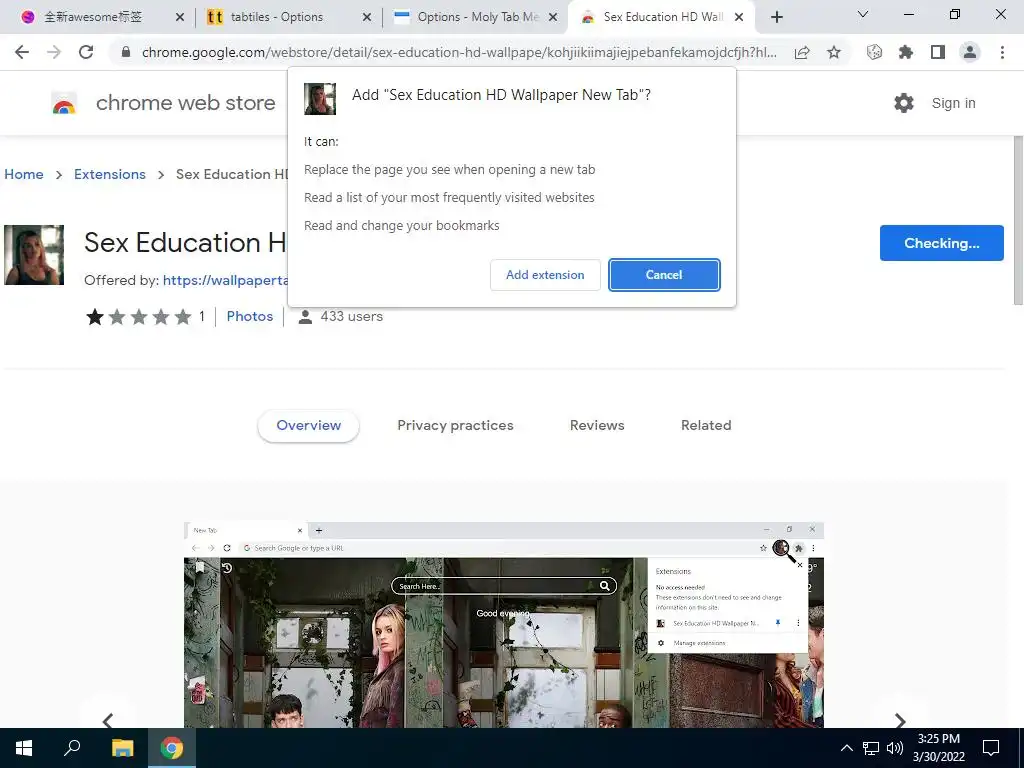Click the address bar URL

pyautogui.click(x=459, y=52)
